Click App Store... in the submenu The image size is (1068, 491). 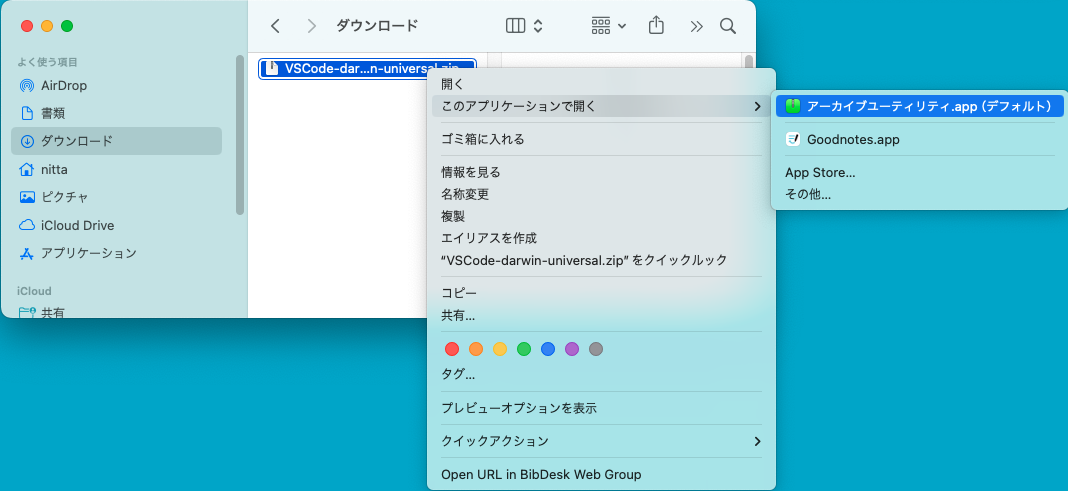tap(820, 173)
